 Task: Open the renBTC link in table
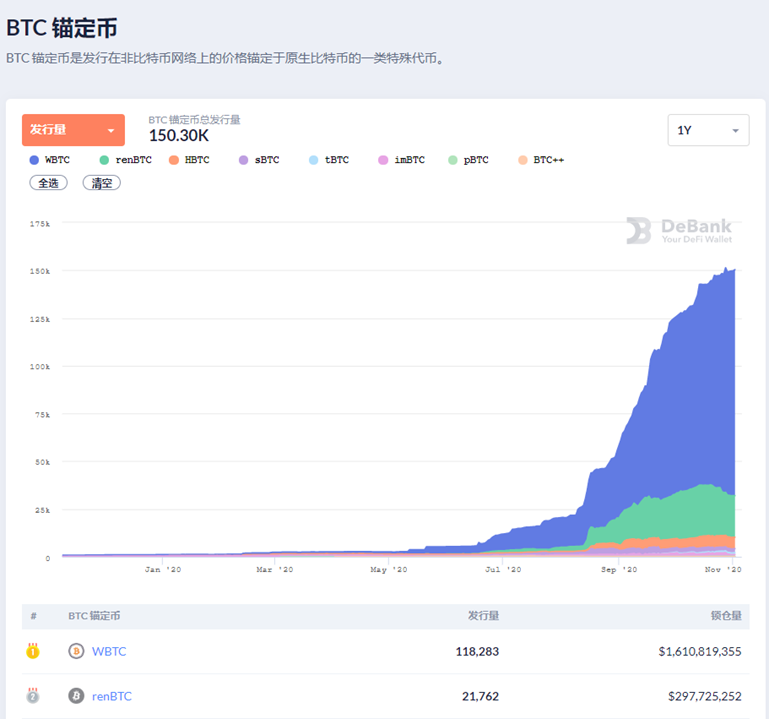pyautogui.click(x=112, y=696)
